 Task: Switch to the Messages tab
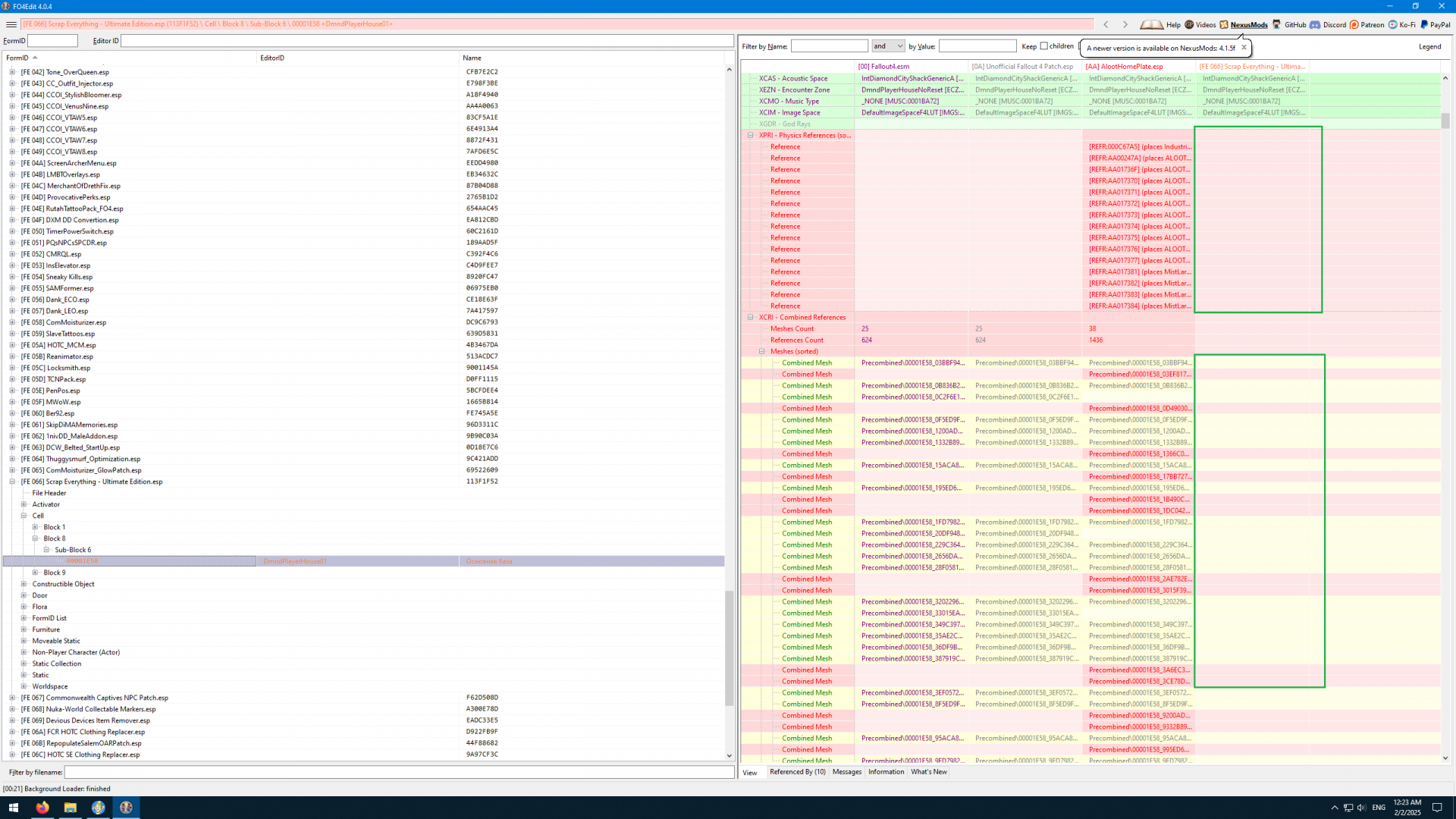846,772
